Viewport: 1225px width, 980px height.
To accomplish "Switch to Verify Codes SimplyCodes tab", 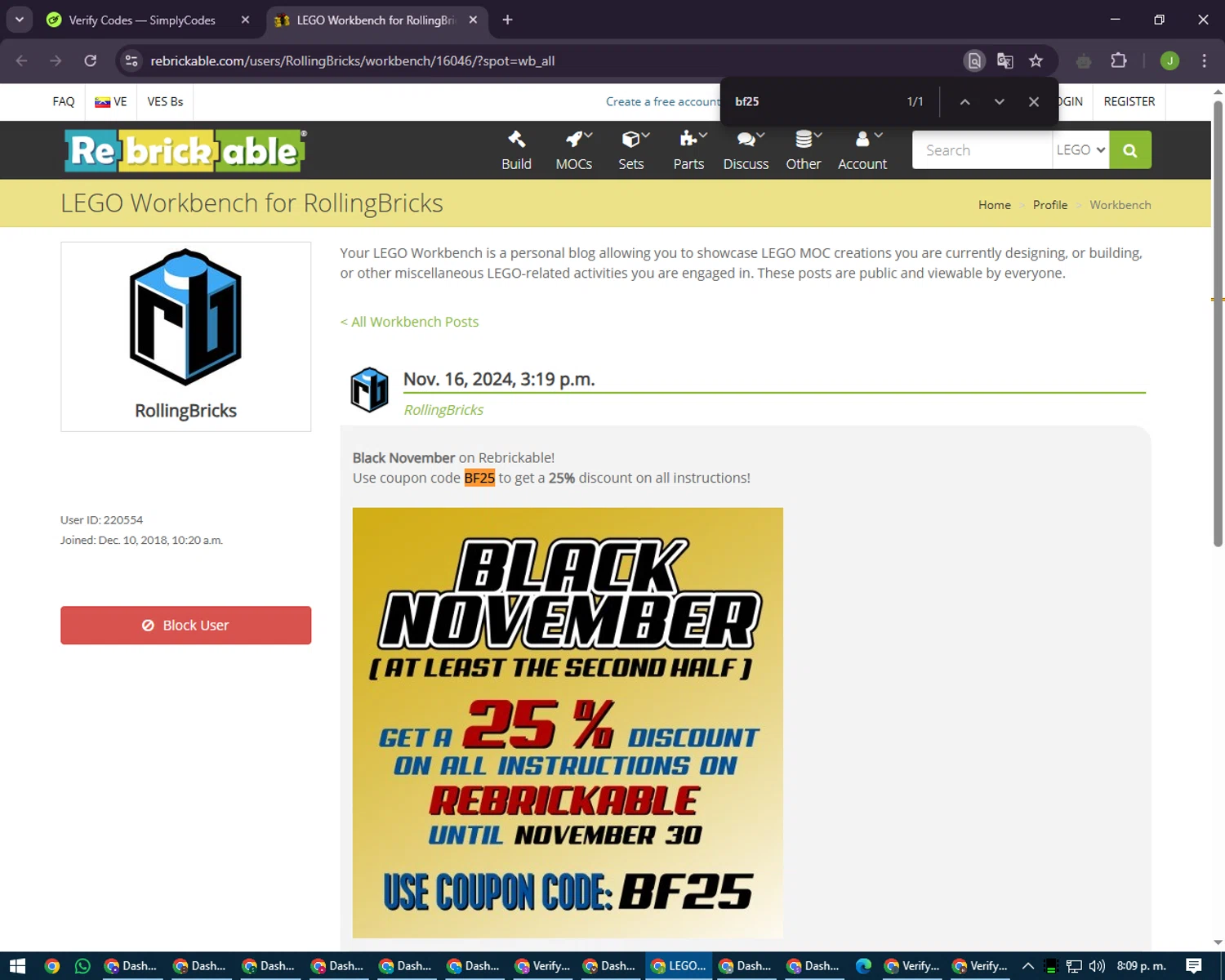I will (x=142, y=20).
